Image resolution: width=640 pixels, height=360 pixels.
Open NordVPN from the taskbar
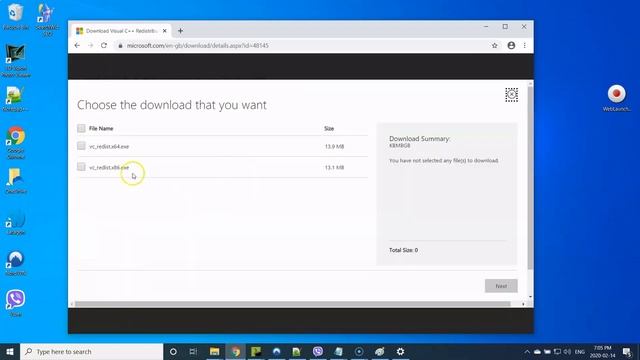[x=277, y=351]
